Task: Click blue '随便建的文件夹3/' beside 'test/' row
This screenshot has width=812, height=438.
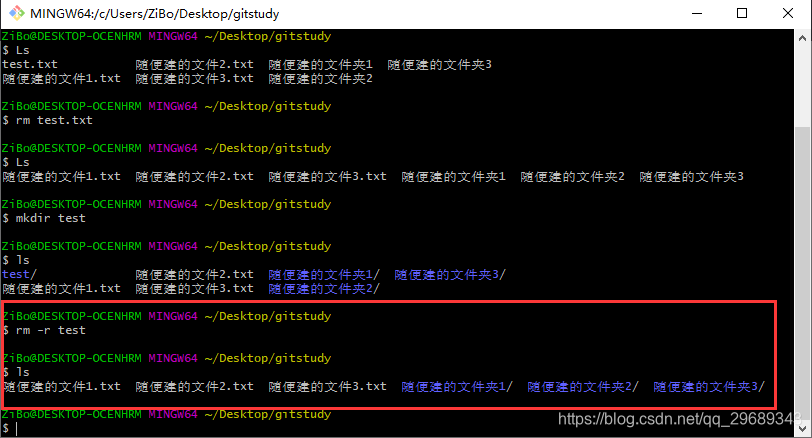Action: pyautogui.click(x=450, y=274)
